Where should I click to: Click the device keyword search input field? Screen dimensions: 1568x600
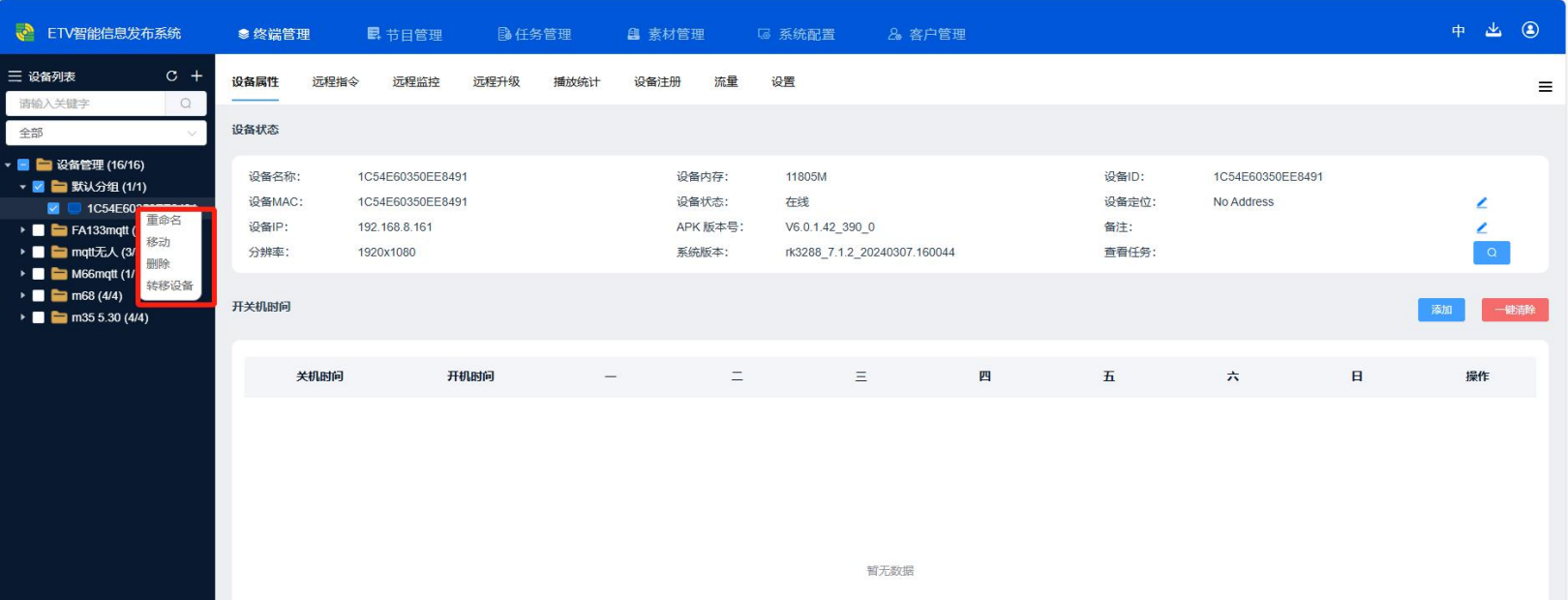(87, 104)
